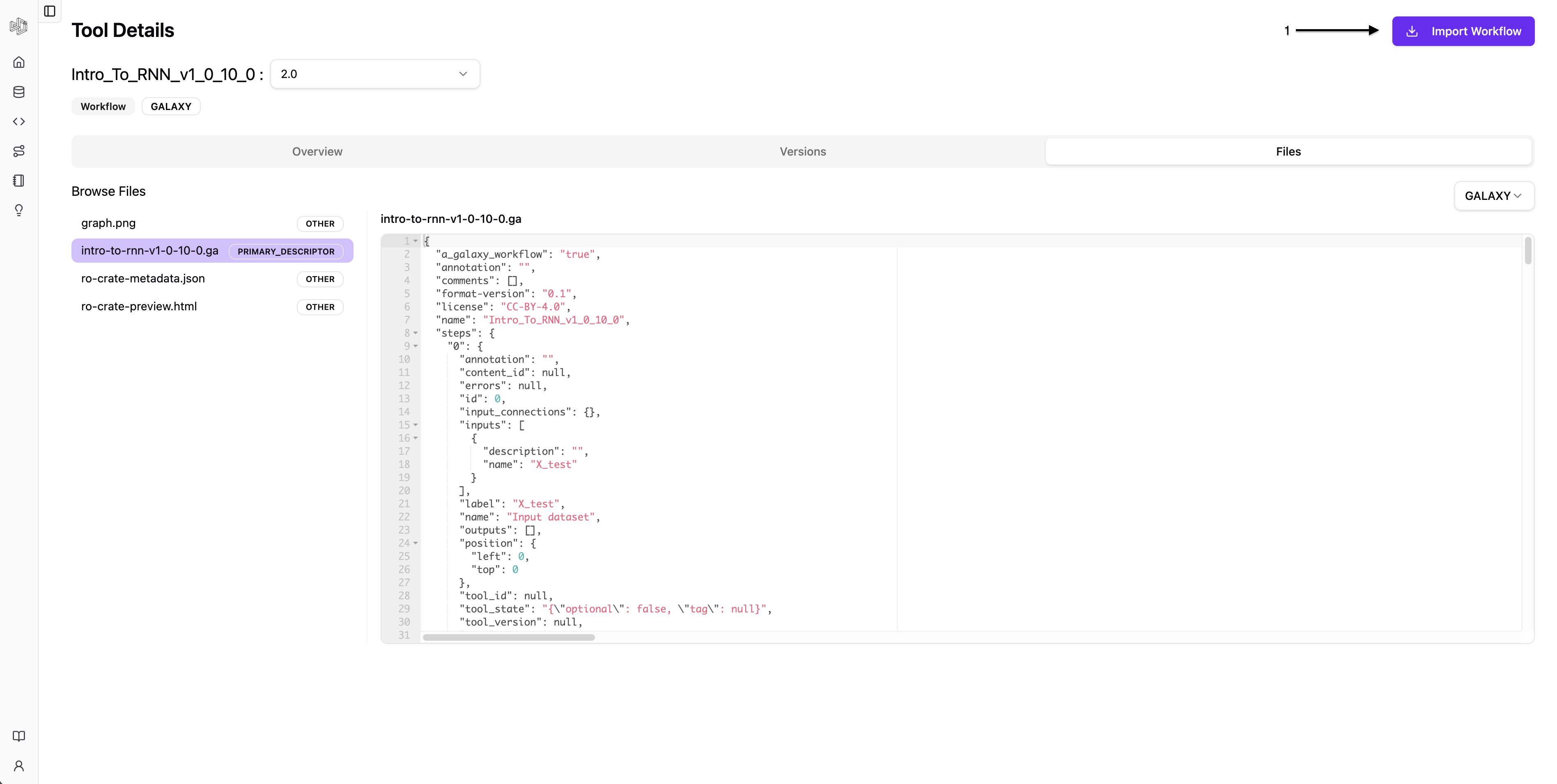
Task: Switch to the Overview tab
Action: pos(317,151)
